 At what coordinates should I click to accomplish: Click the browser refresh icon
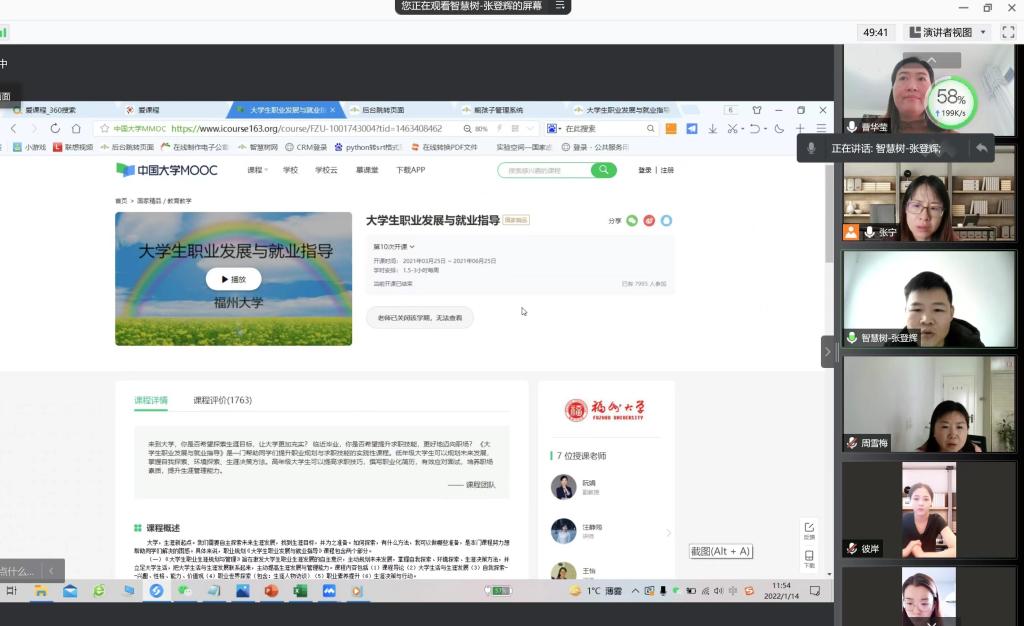(51, 129)
